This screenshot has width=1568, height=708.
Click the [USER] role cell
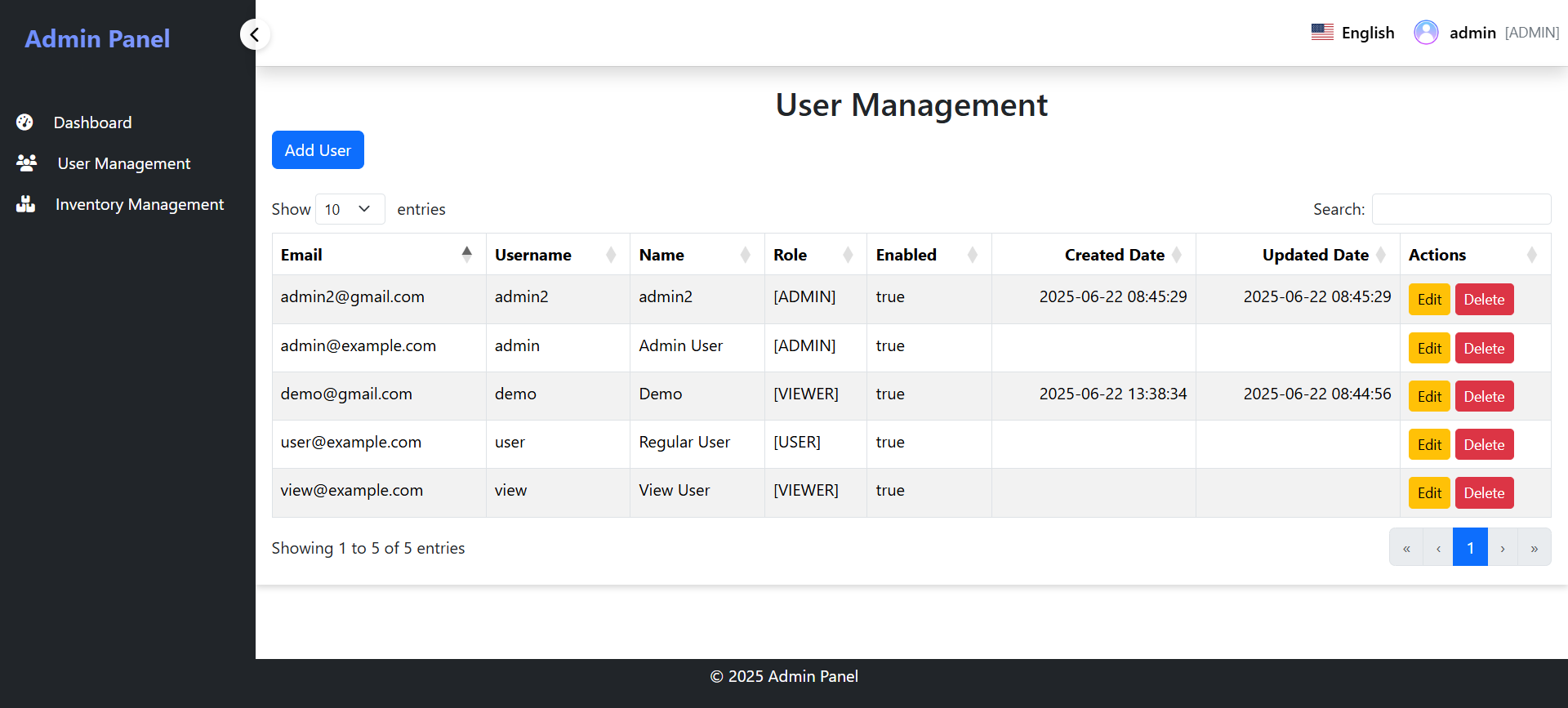click(815, 443)
